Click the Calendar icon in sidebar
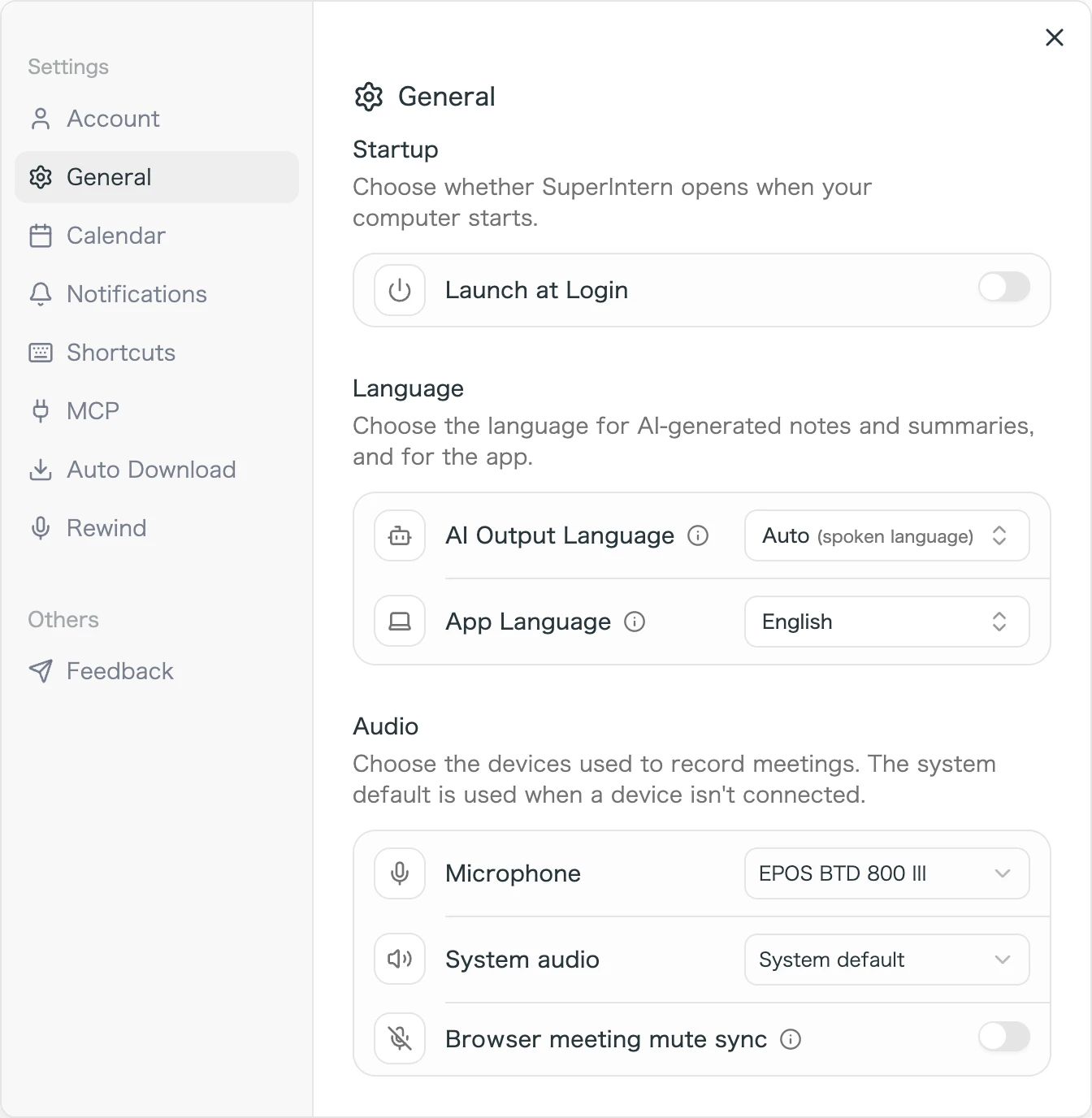The width and height of the screenshot is (1092, 1118). click(41, 236)
